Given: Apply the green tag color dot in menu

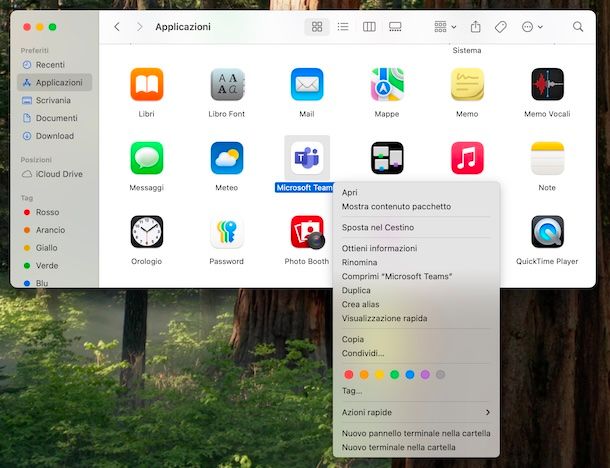Looking at the screenshot, I should coord(394,375).
